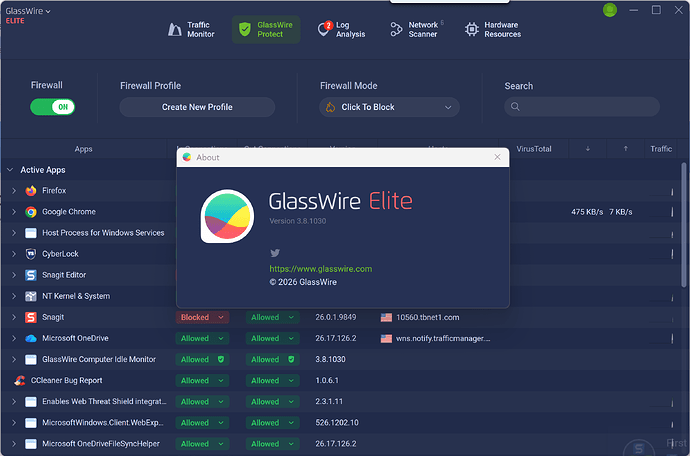
Task: Open the Click To Block mode dropdown
Action: point(389,107)
